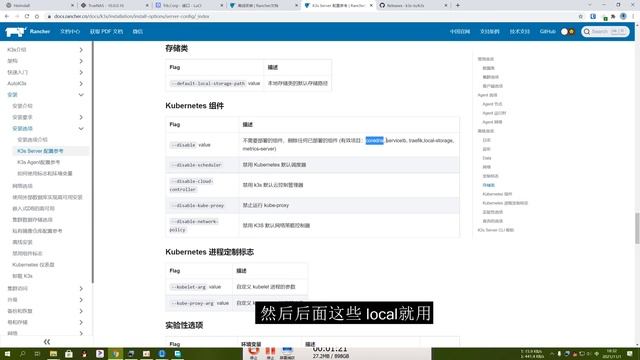Toggle the dark/light theme switch
Viewport: 640px width, 360px height.
coord(567,31)
